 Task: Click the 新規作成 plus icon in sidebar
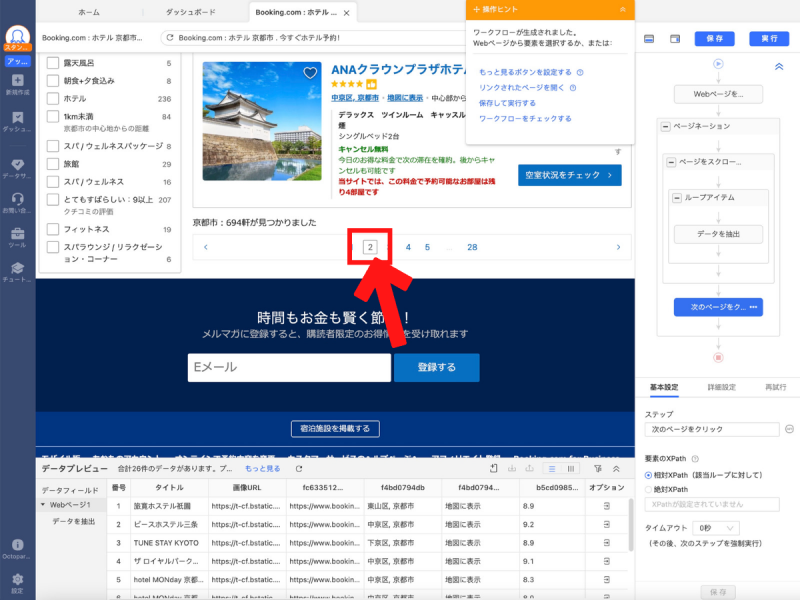[17, 80]
